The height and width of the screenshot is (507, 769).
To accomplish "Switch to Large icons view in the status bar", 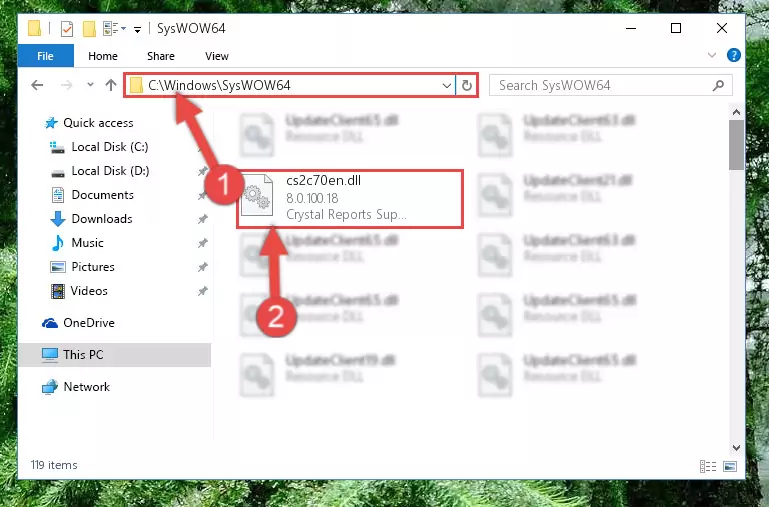I will [x=730, y=466].
